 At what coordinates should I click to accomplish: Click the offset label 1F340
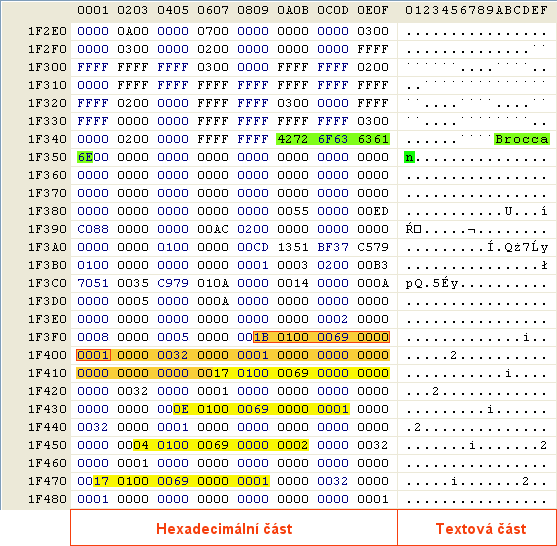point(47,139)
